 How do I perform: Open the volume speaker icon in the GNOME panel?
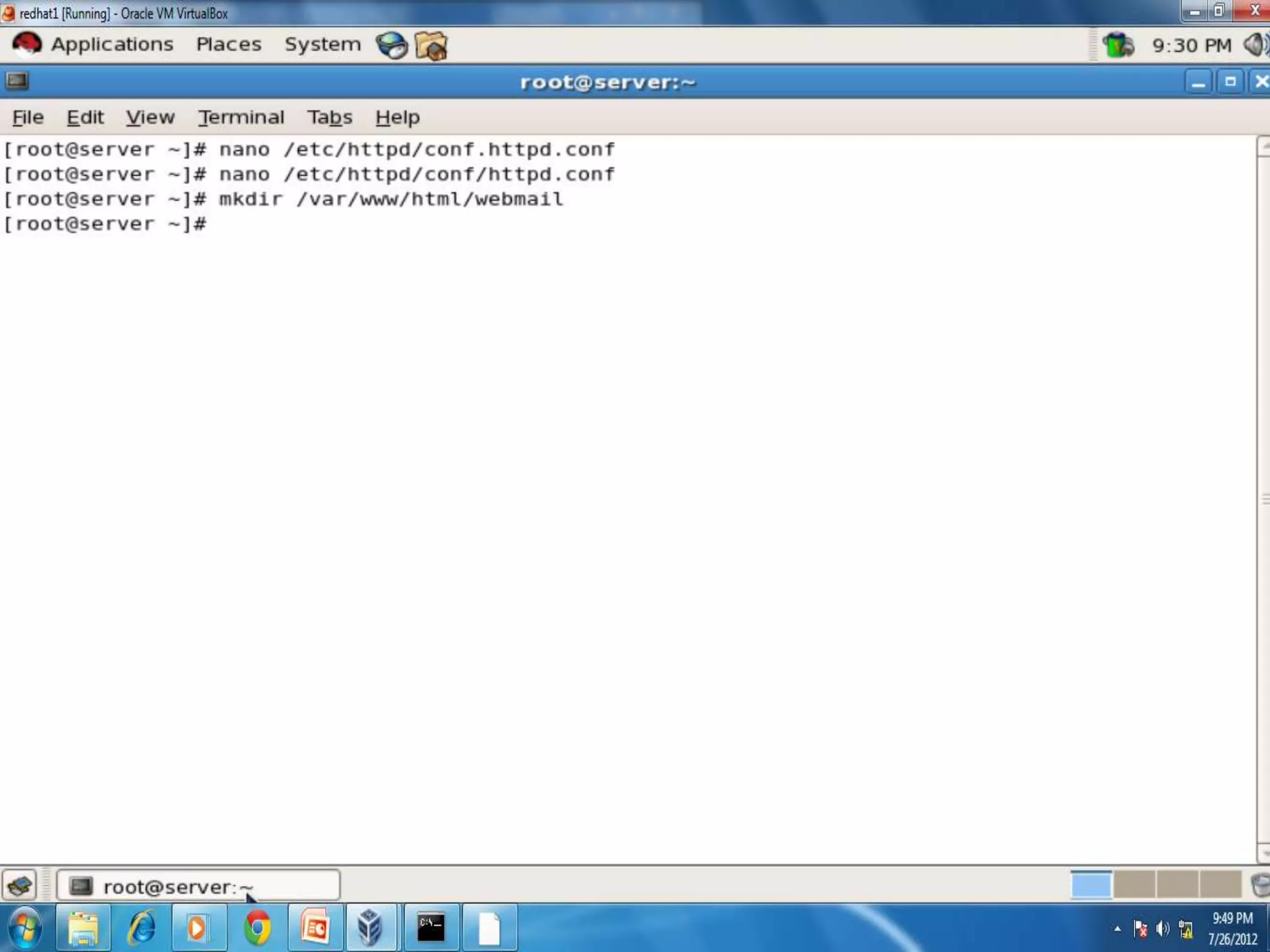1256,45
